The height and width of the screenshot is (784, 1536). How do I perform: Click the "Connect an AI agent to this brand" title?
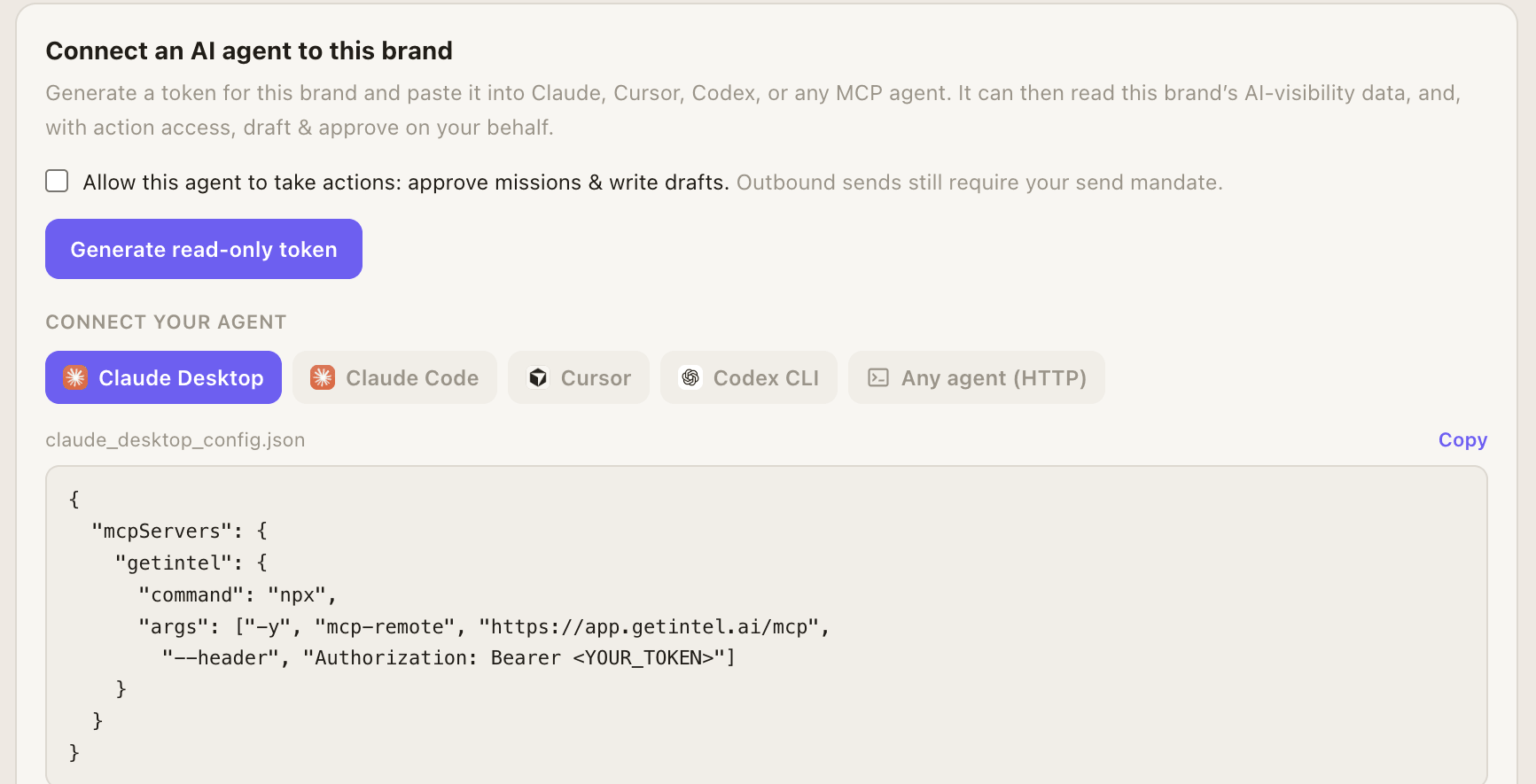249,51
